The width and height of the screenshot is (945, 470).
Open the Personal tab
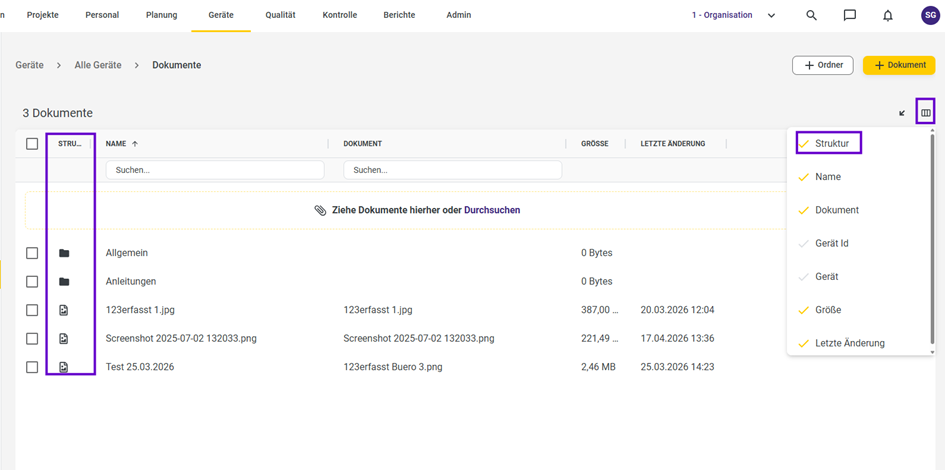click(x=102, y=15)
